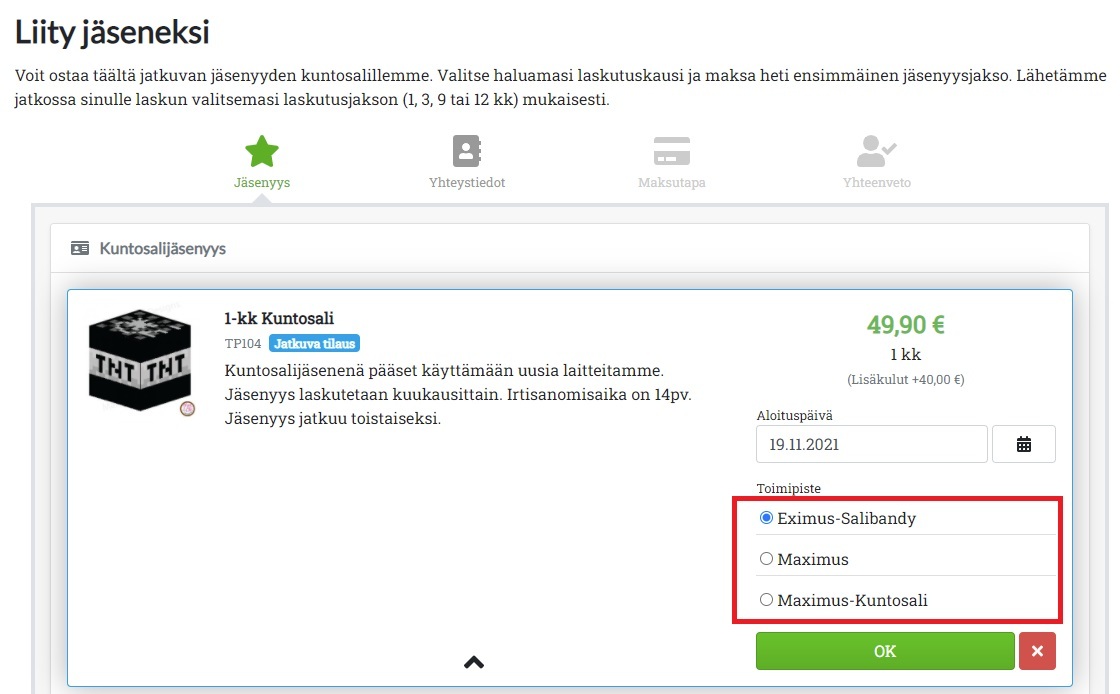Click the 1-kk Kuntosali product title
The width and height of the screenshot is (1120, 694).
tap(279, 319)
